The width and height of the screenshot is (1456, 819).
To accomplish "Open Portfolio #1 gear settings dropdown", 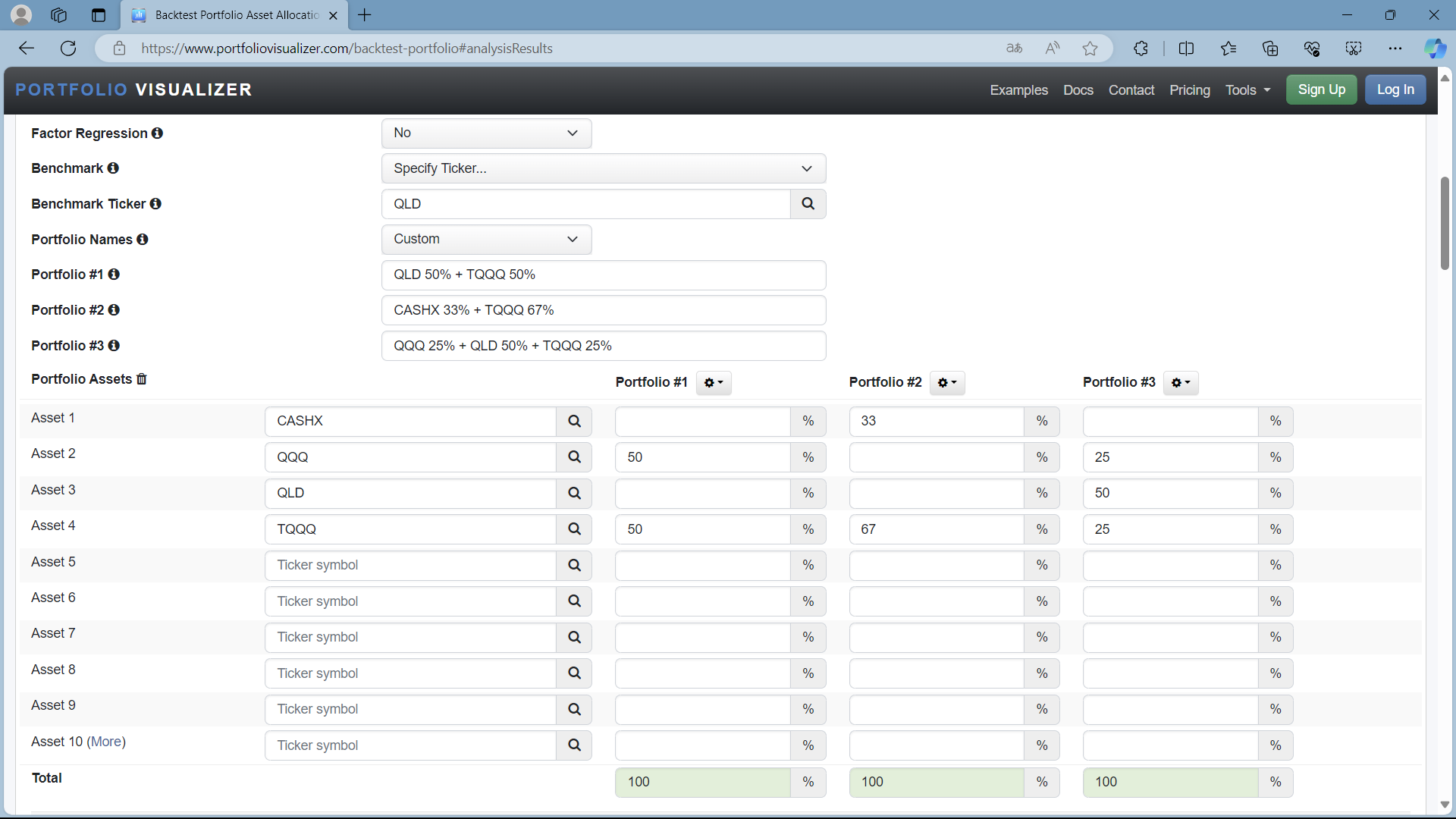I will (x=713, y=383).
